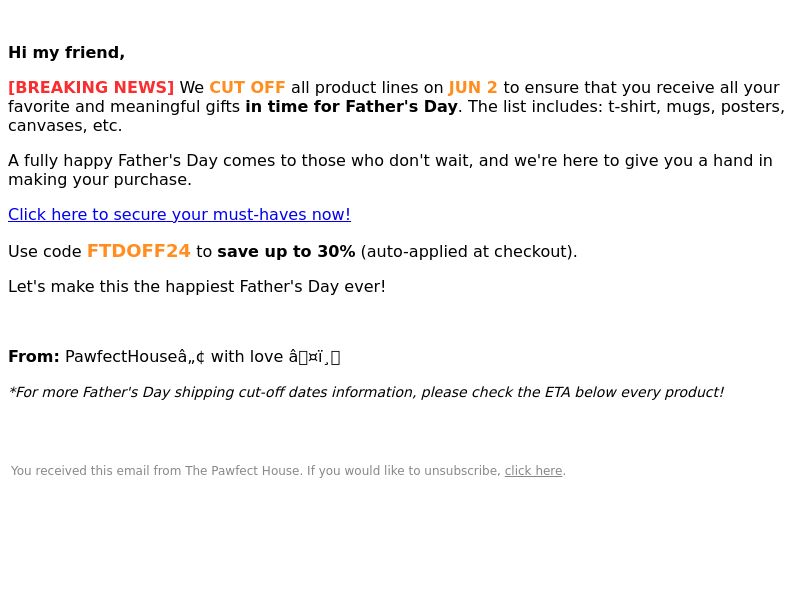Click the orange FTDOFF24 promo code

tap(138, 251)
